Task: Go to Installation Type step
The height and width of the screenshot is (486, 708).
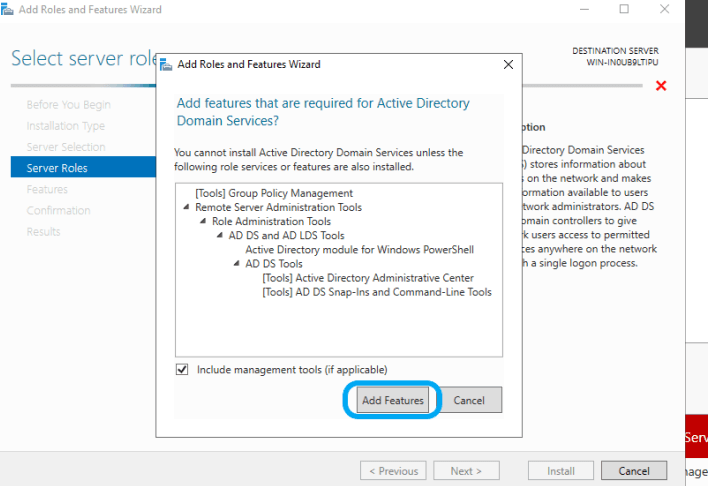Action: pyautogui.click(x=65, y=126)
